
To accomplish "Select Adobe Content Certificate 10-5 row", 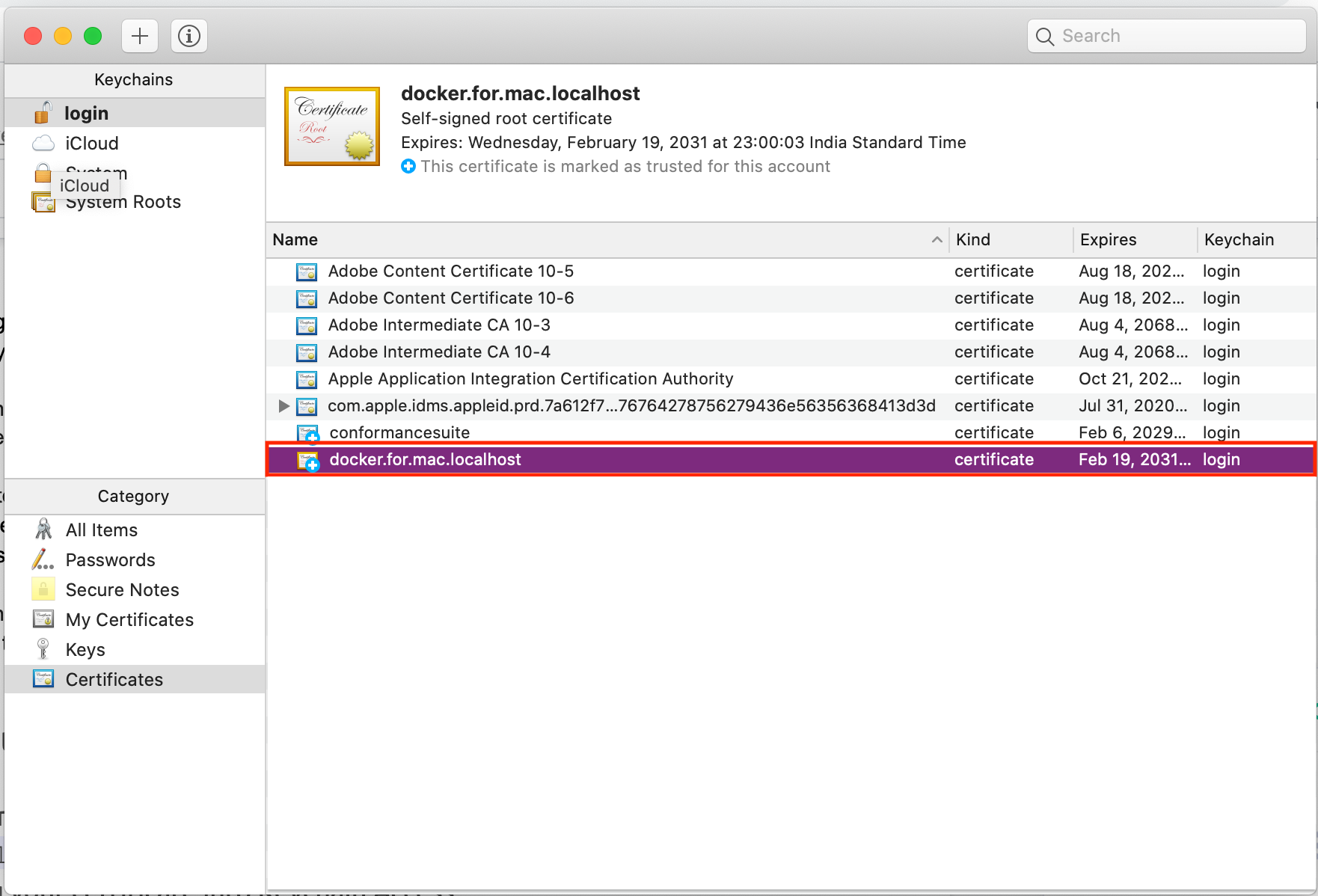I will point(791,271).
